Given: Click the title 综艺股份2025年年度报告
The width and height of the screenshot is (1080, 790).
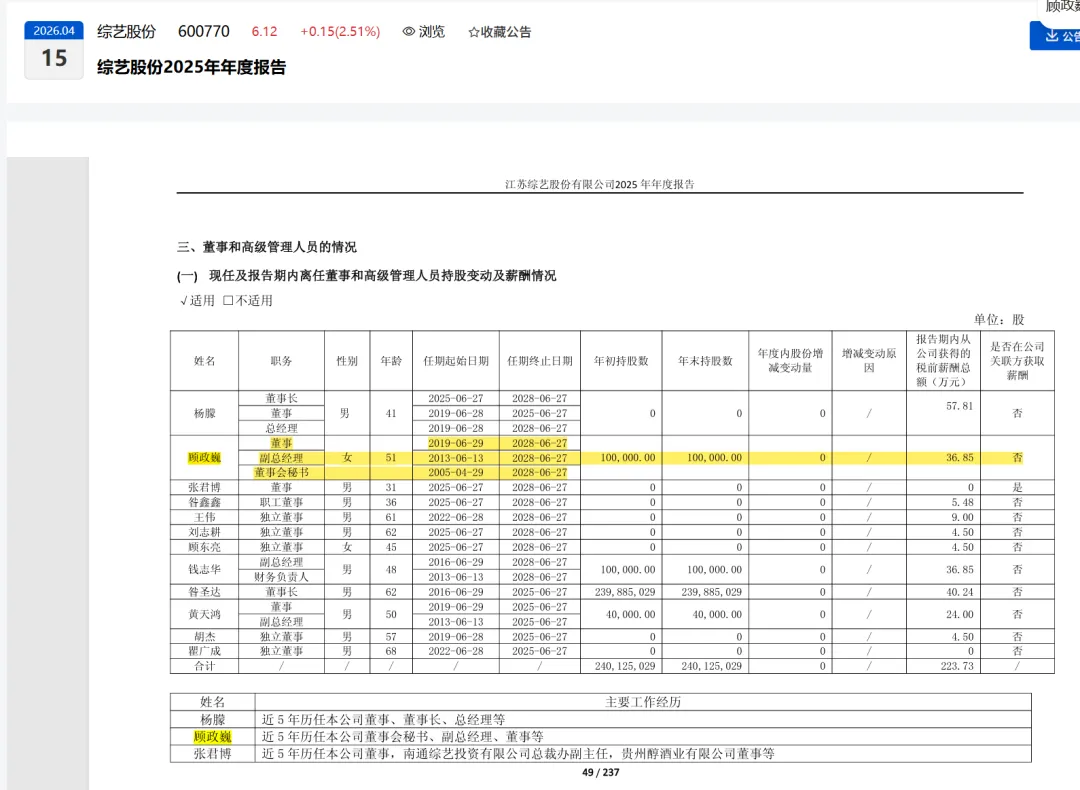Looking at the screenshot, I should click(191, 67).
